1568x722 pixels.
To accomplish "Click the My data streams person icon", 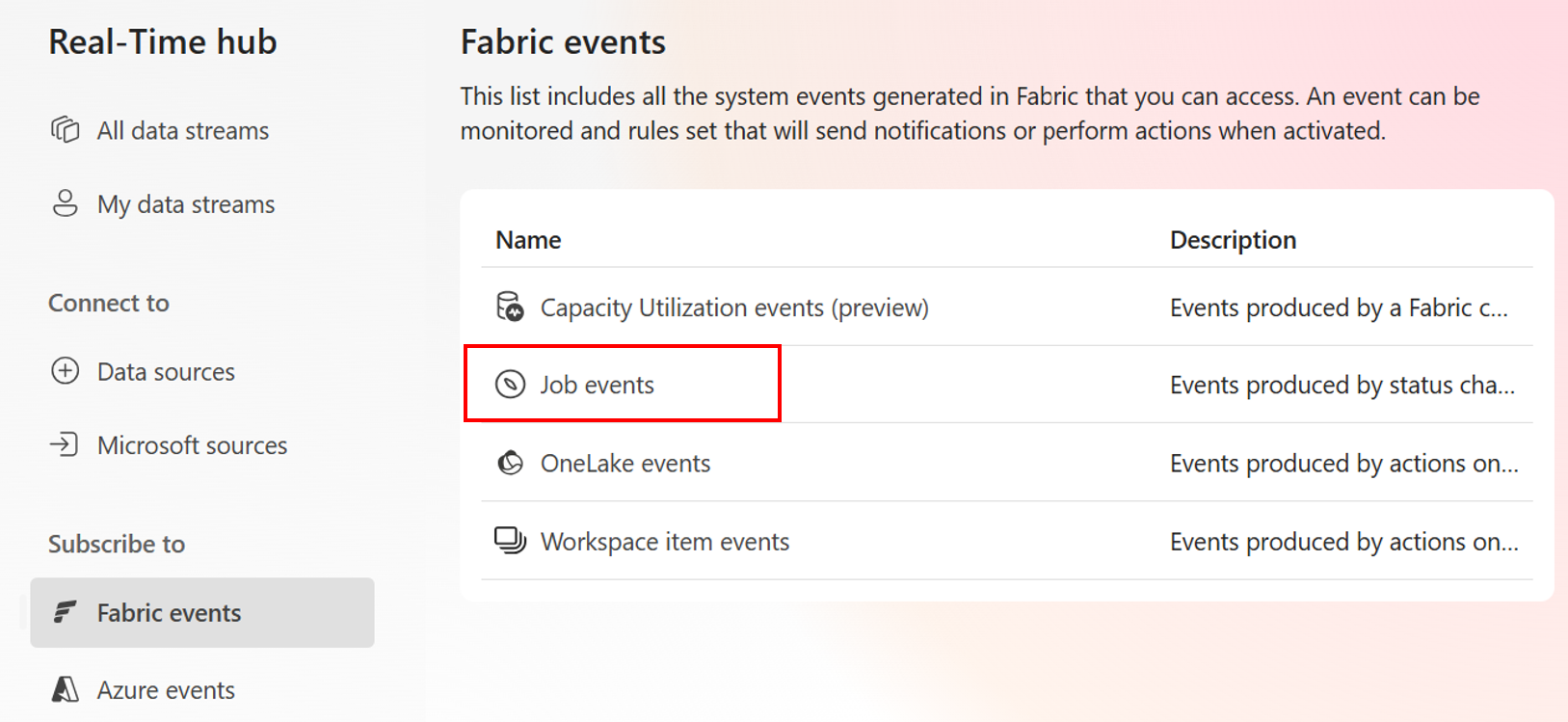I will 65,203.
